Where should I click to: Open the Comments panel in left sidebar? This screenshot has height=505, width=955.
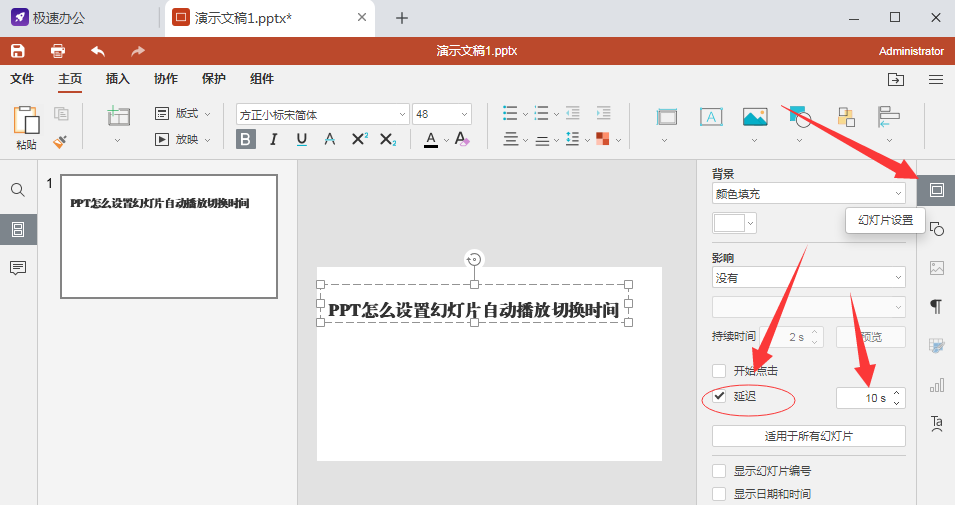[18, 268]
